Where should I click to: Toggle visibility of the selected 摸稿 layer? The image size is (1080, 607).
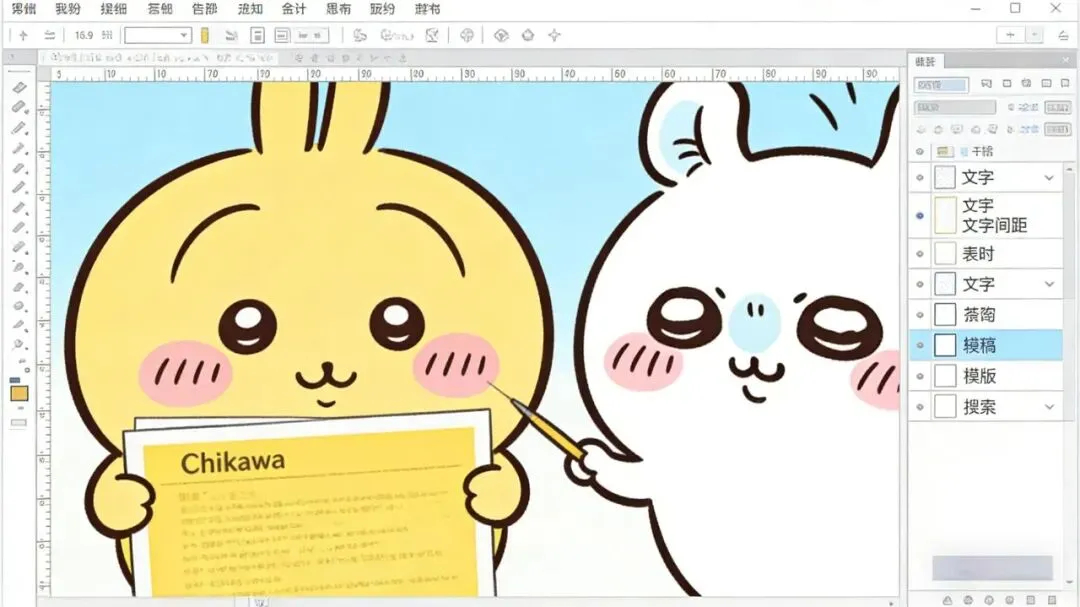tap(920, 345)
